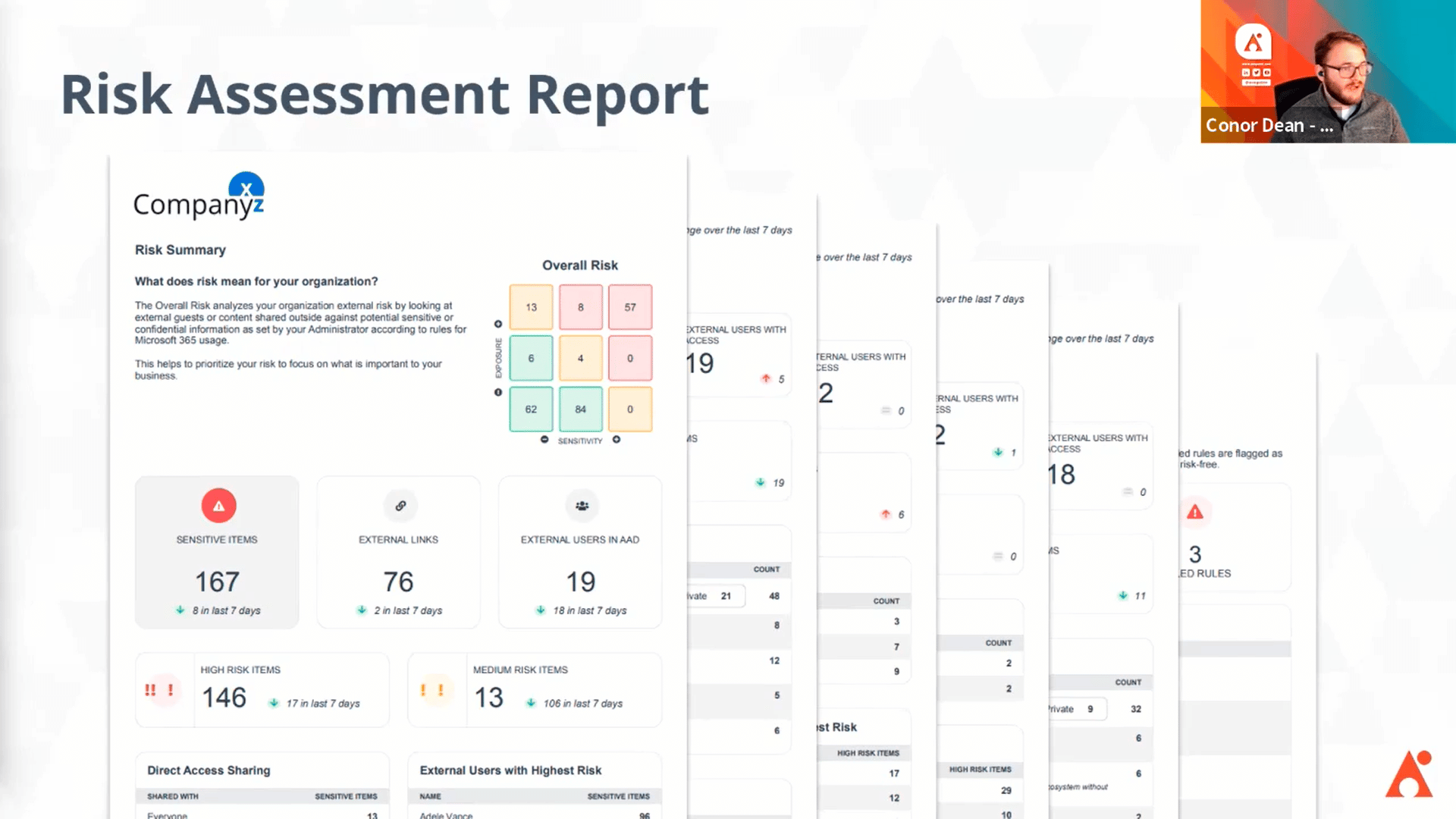Open the External Users in AAD 19 card
This screenshot has height=819, width=1456.
pyautogui.click(x=580, y=552)
